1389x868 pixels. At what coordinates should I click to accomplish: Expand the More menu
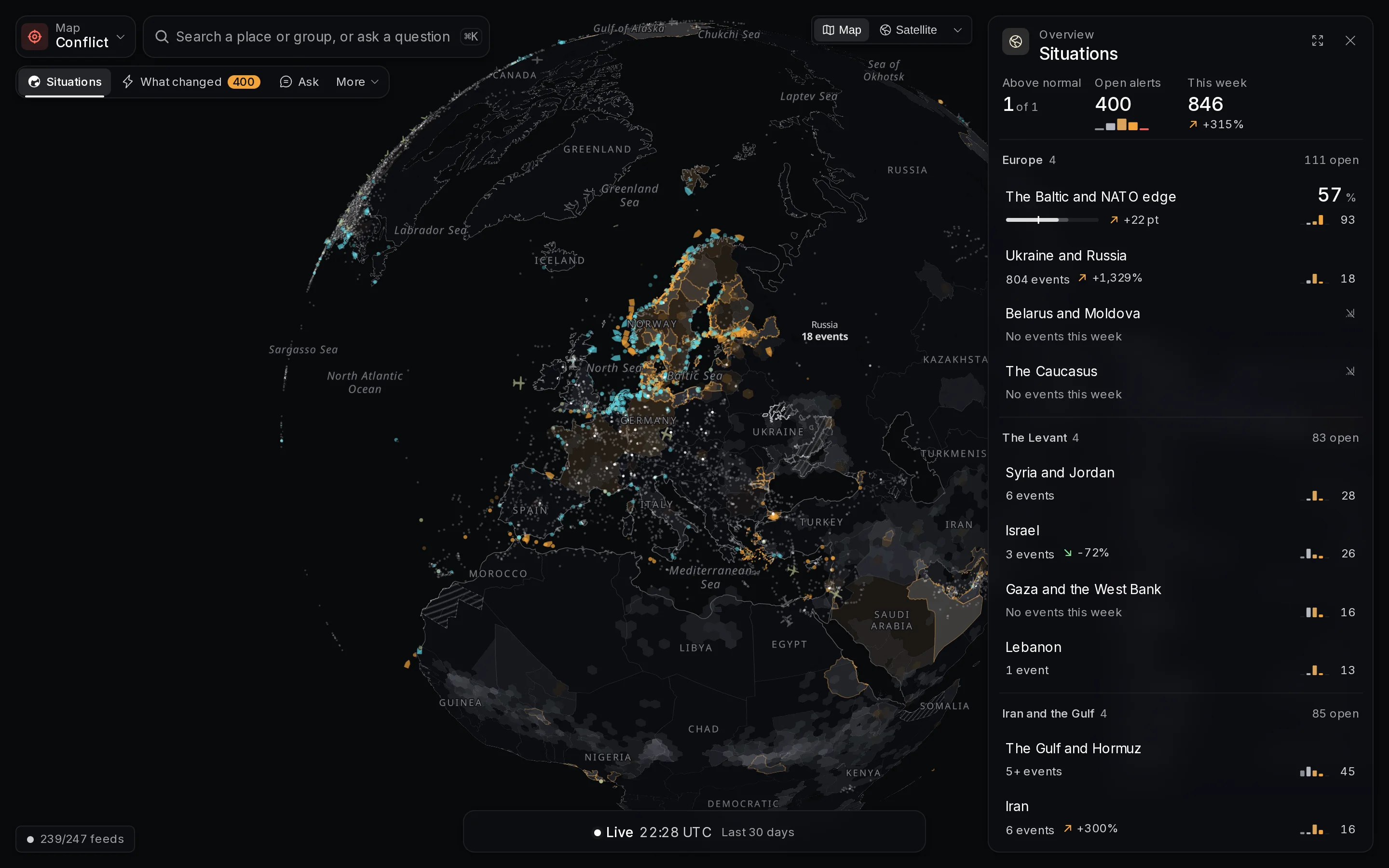pos(357,82)
